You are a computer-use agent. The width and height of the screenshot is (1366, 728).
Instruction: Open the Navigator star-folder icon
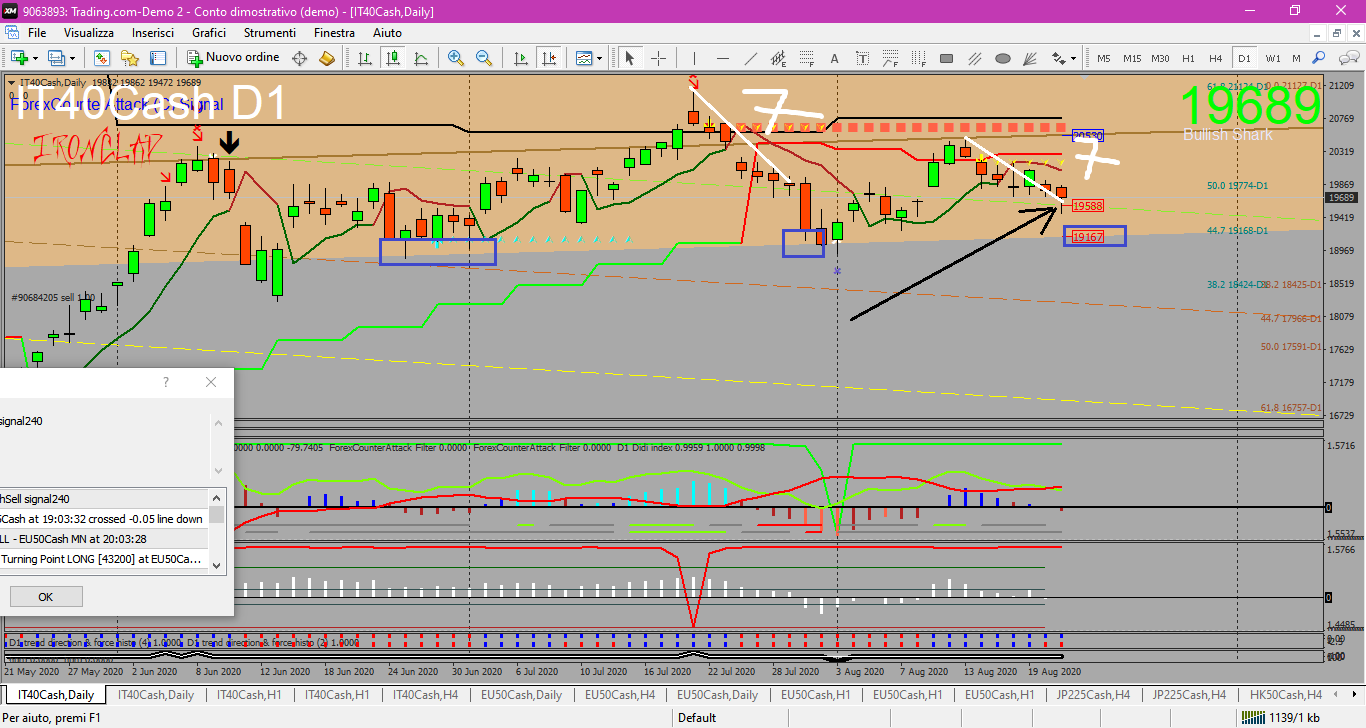click(129, 58)
